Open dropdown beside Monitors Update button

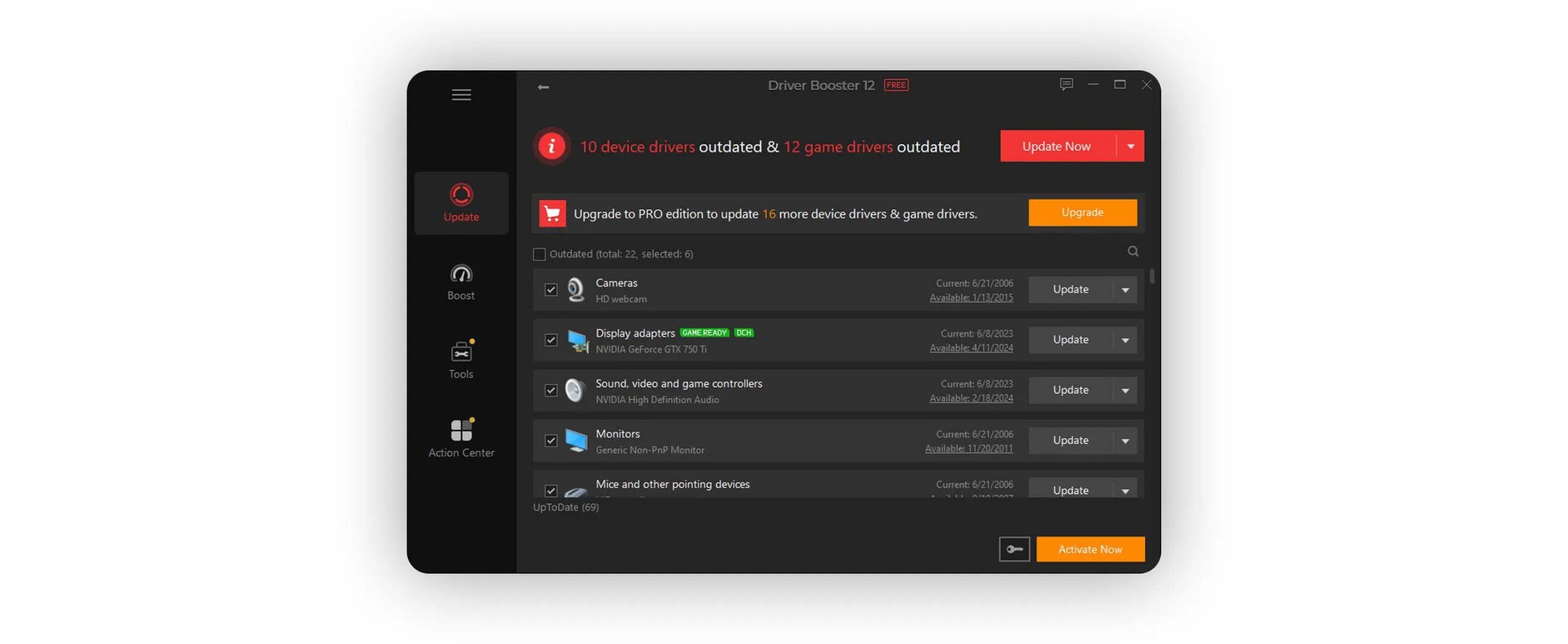tap(1125, 441)
